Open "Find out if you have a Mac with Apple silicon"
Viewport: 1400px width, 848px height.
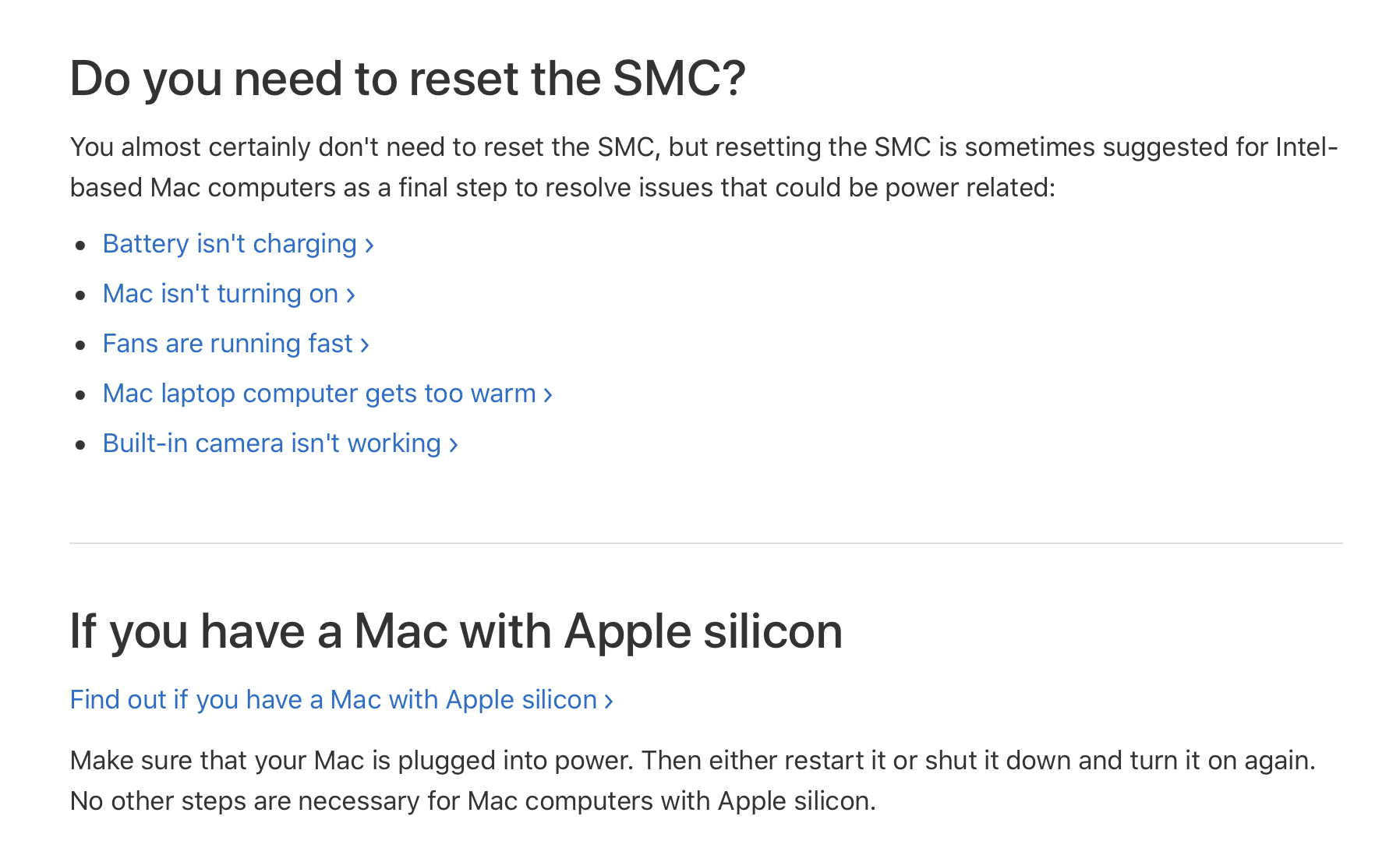click(333, 700)
